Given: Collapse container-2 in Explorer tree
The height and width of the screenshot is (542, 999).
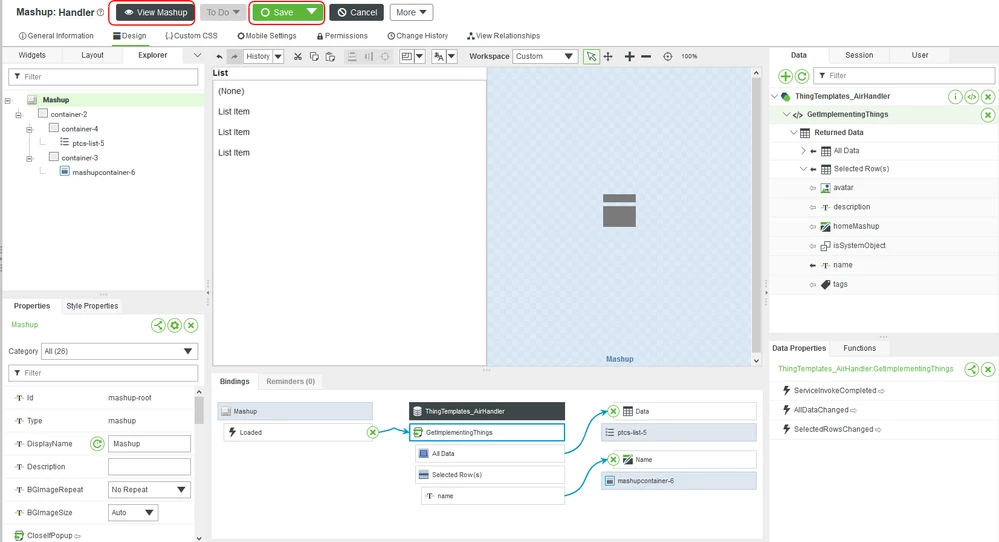Looking at the screenshot, I should click(x=18, y=115).
